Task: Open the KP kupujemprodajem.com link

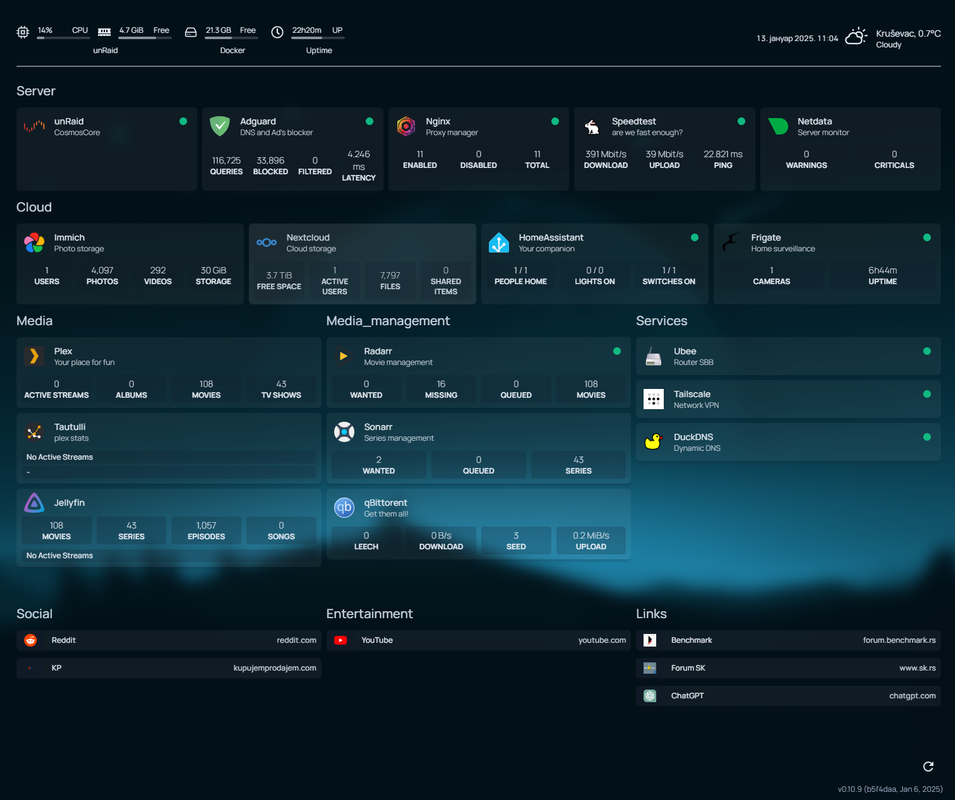Action: tap(169, 668)
